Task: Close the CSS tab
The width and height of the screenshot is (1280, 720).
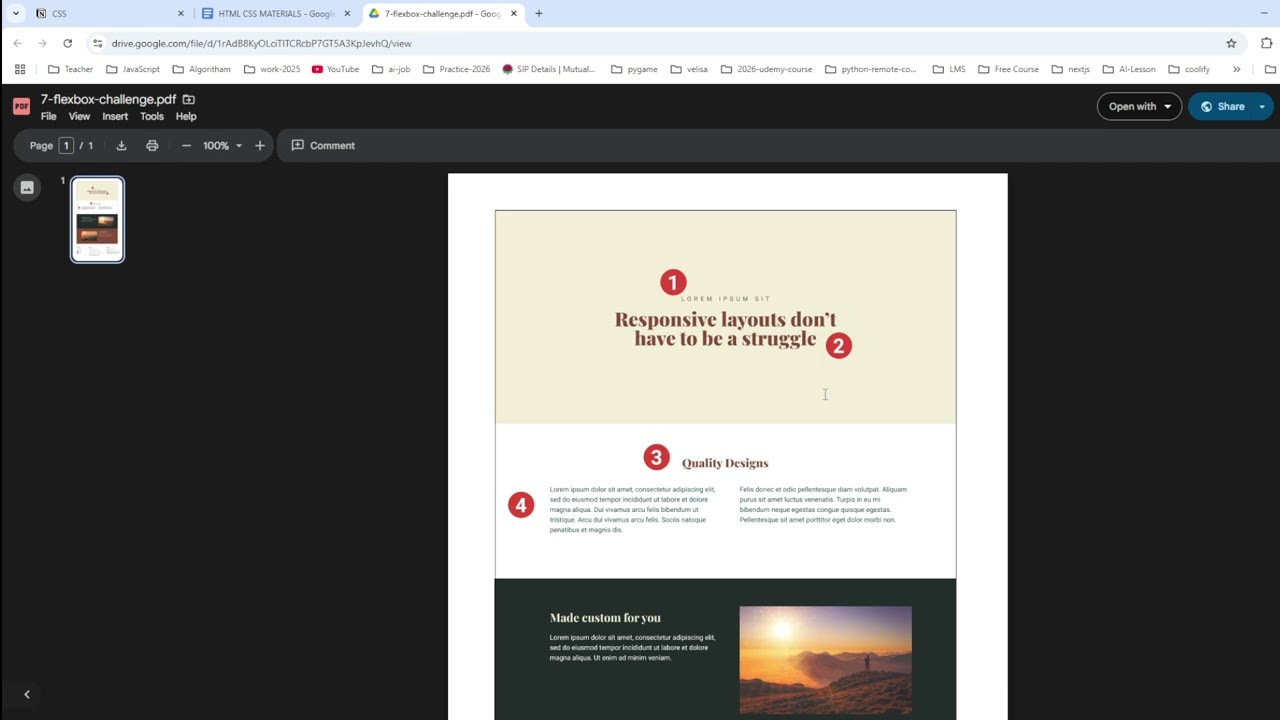Action: tap(181, 13)
